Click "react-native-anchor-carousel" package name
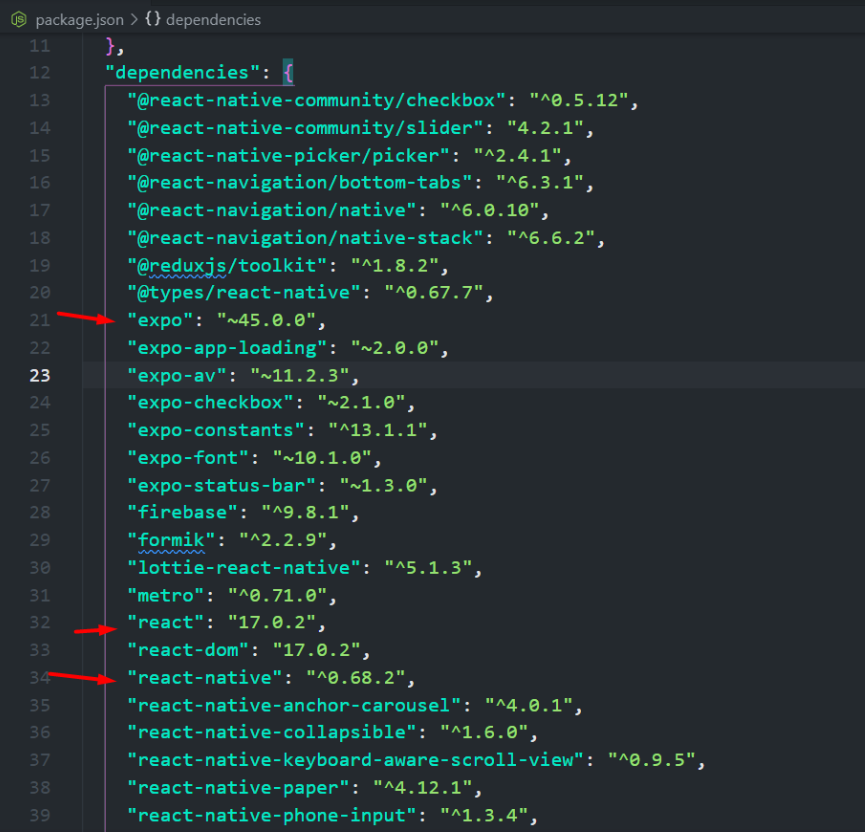The image size is (865, 832). 294,705
